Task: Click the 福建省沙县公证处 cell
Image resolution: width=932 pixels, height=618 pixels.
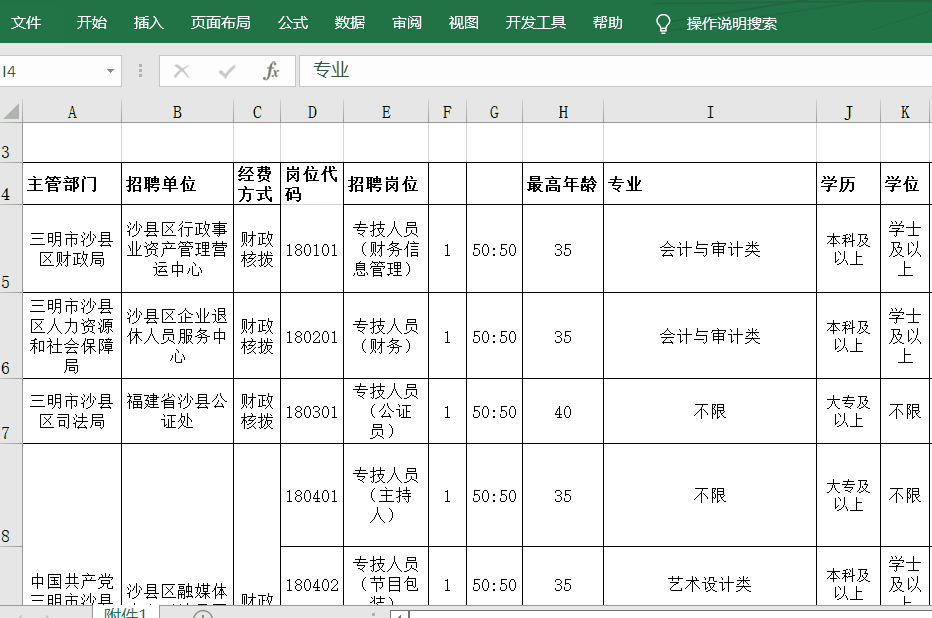Action: pos(177,411)
